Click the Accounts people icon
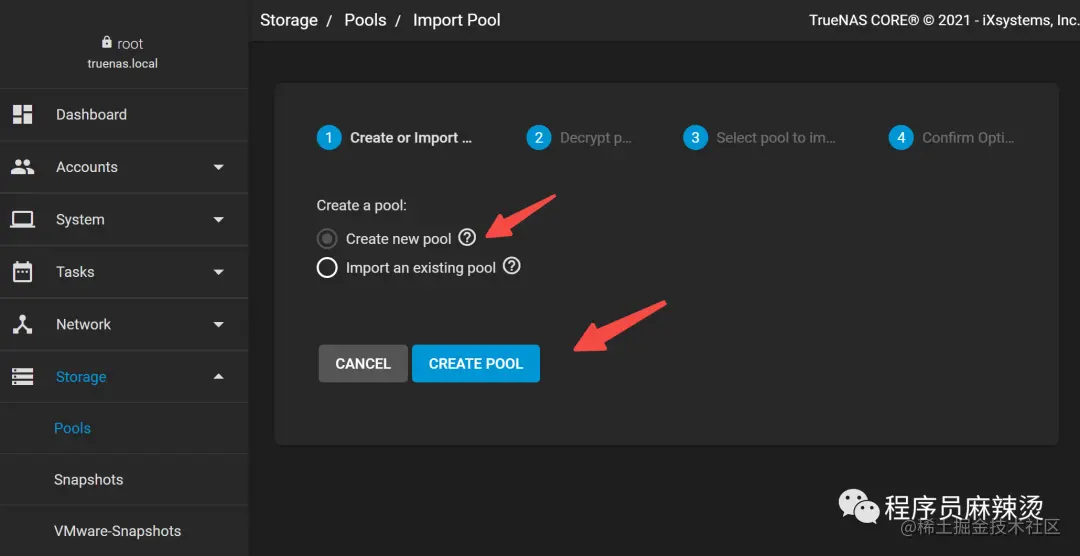1080x556 pixels. click(23, 167)
